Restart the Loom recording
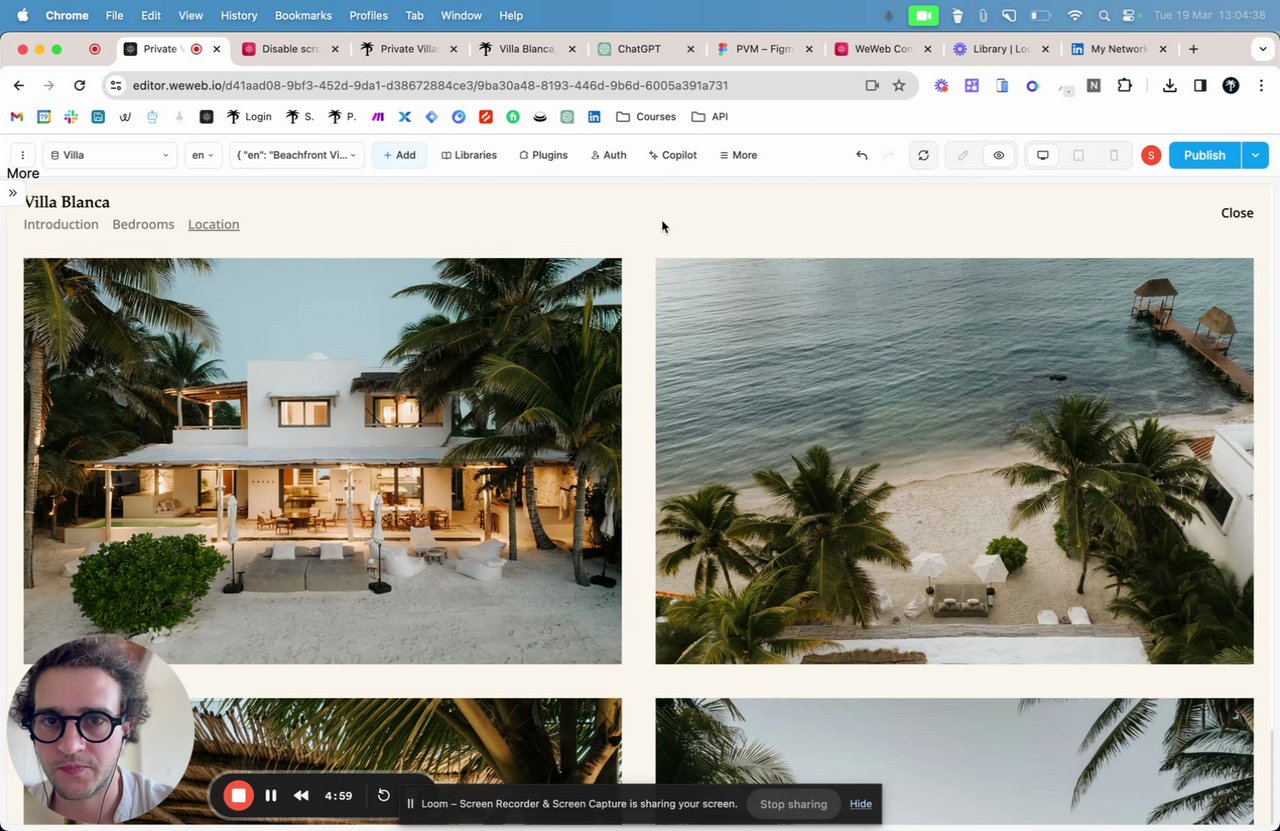This screenshot has width=1280, height=831. (x=383, y=795)
